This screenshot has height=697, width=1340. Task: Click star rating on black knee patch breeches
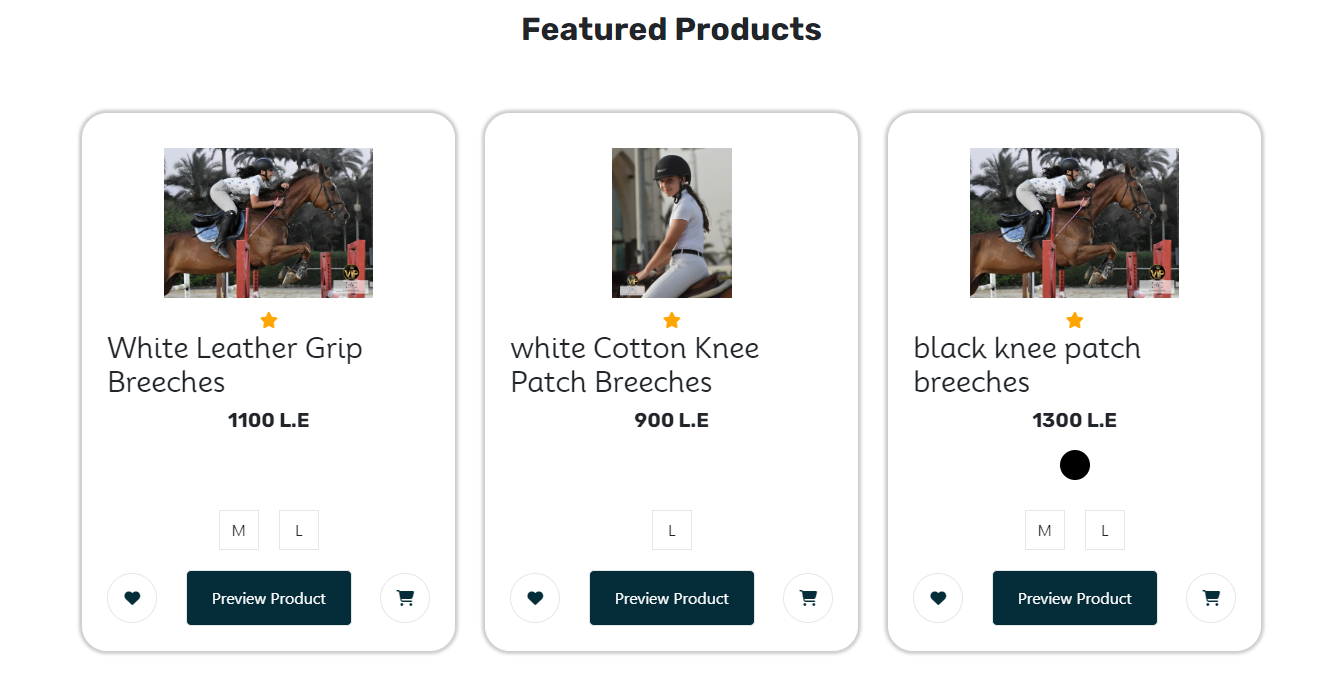click(x=1075, y=320)
